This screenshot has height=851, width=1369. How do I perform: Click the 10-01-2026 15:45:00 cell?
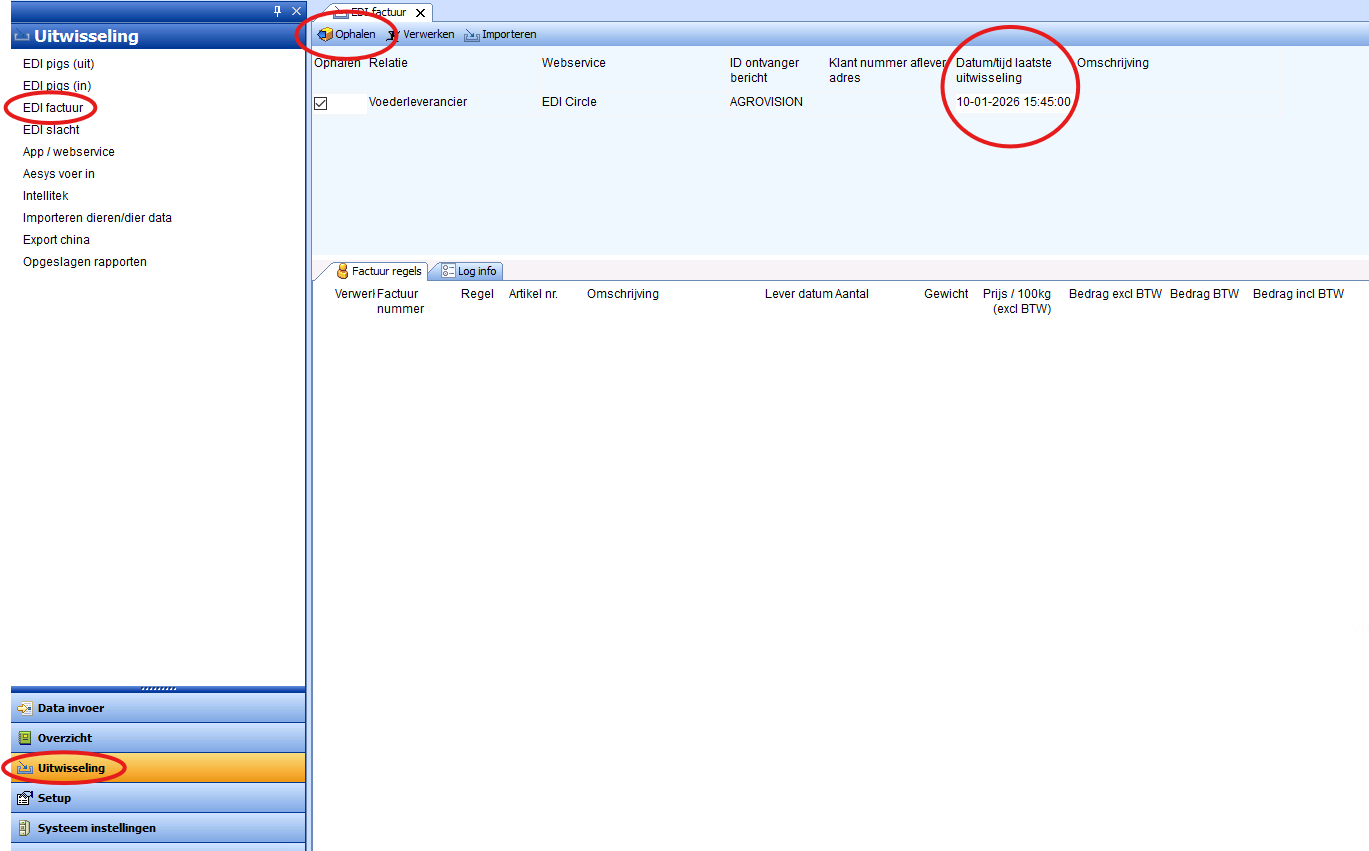(x=1013, y=102)
